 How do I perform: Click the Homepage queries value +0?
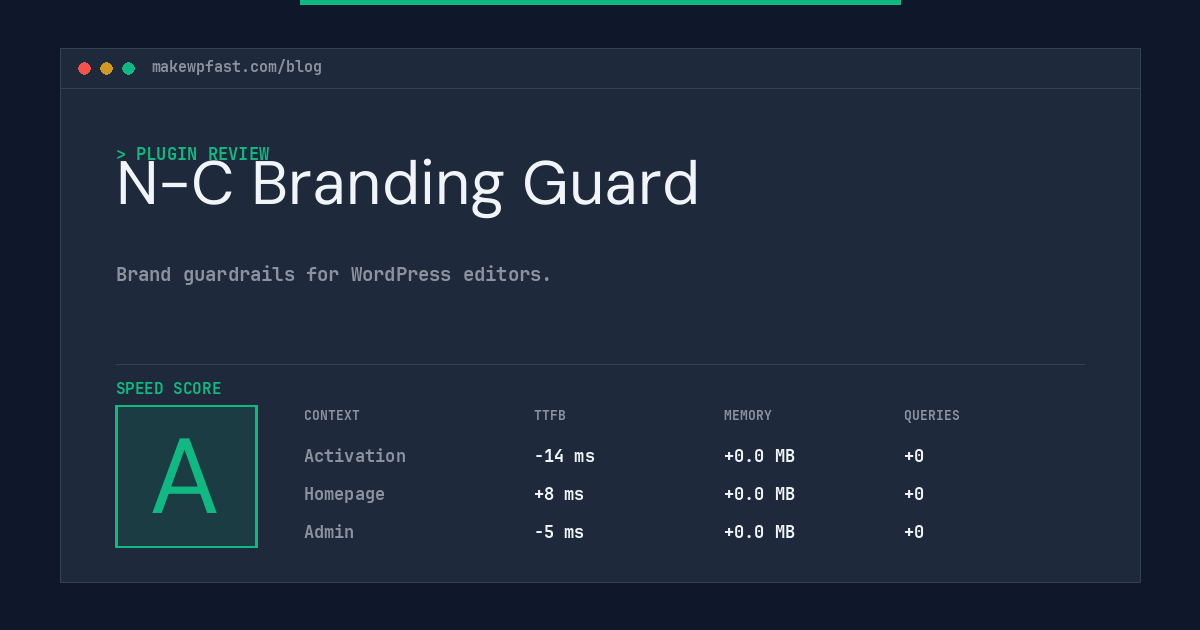914,494
